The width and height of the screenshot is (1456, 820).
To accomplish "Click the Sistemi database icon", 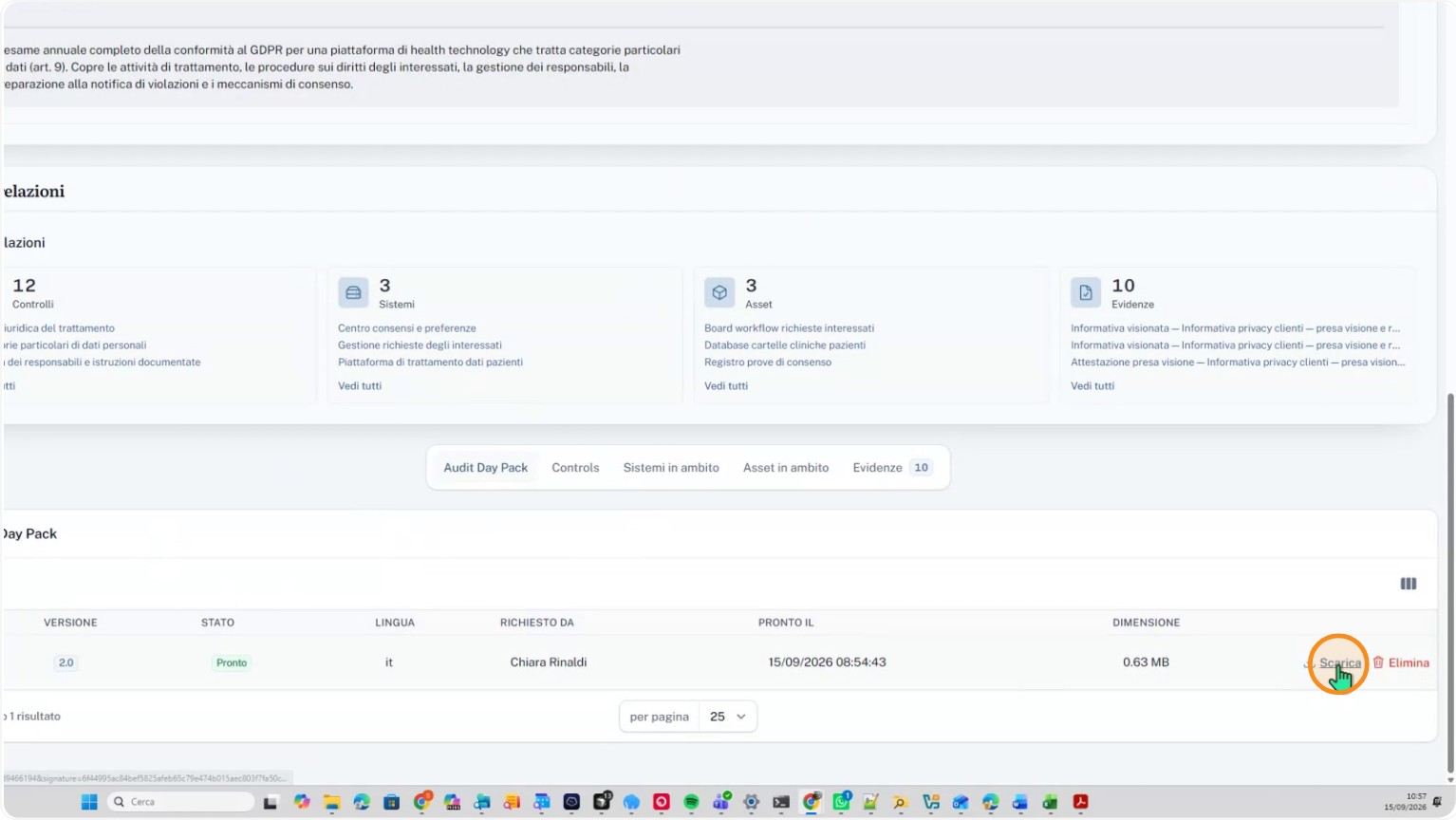I will [353, 292].
